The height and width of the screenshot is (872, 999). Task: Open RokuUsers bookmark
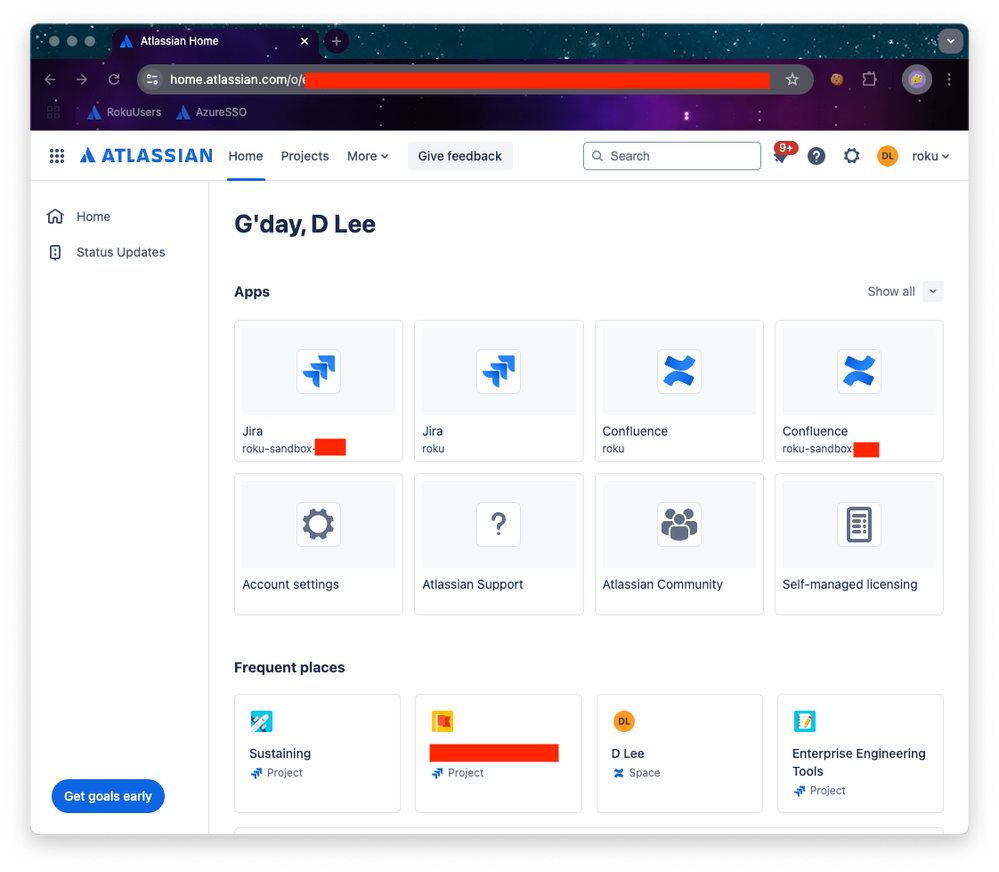pos(124,112)
